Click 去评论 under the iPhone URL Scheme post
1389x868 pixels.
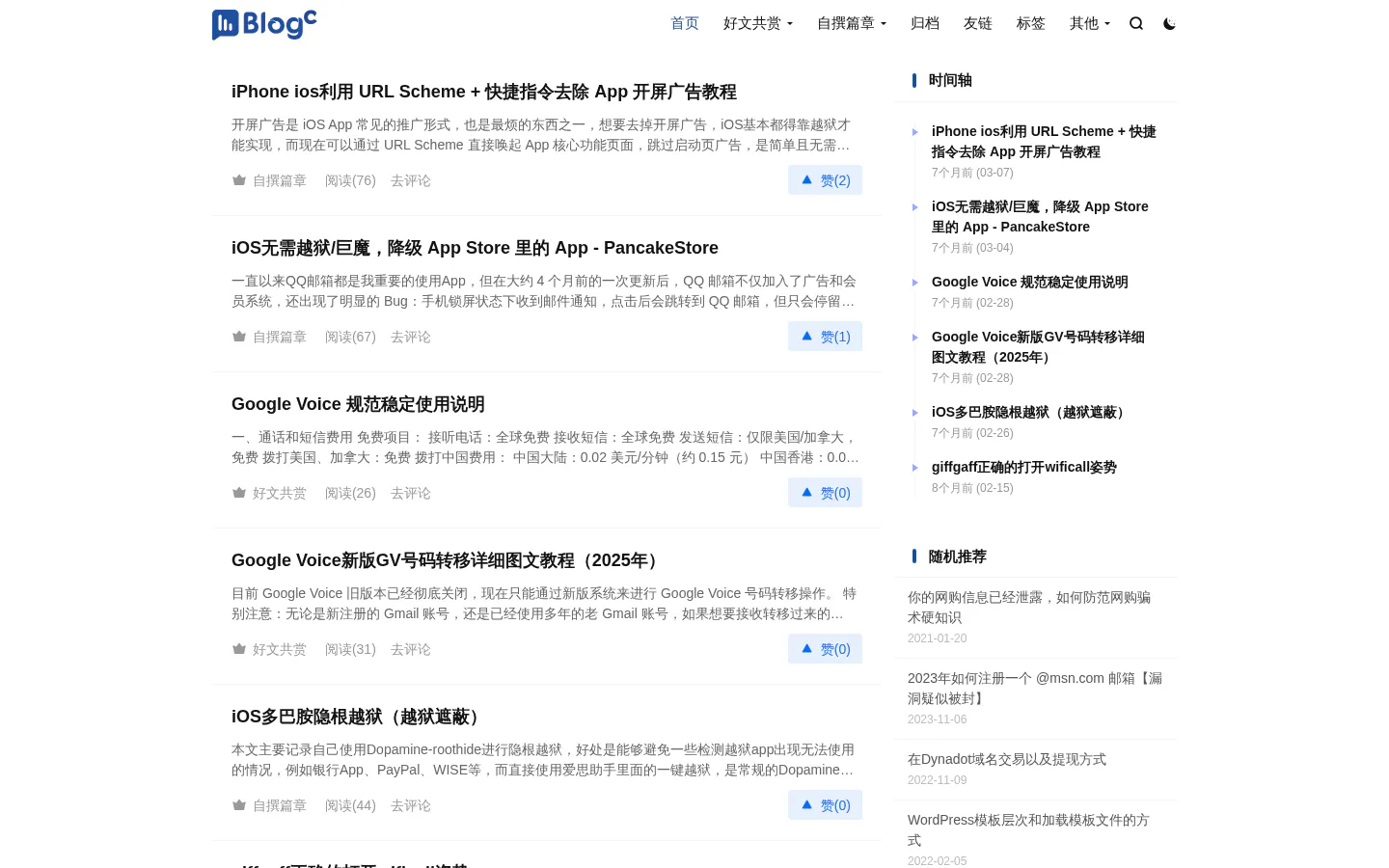tap(411, 180)
